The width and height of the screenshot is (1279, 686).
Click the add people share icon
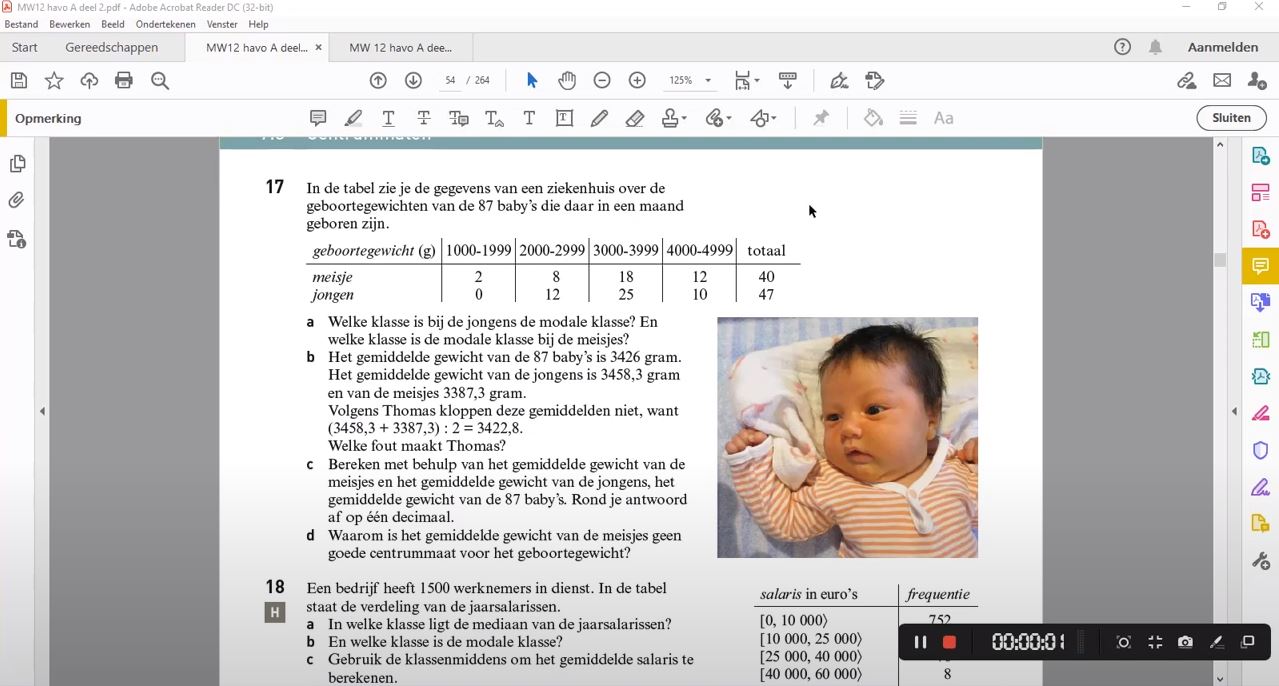pyautogui.click(x=1257, y=81)
